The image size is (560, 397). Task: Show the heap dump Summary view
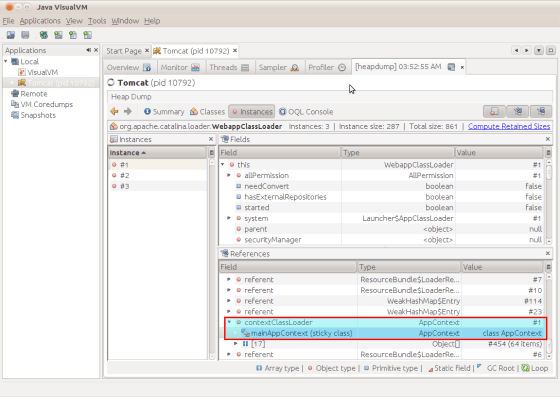(164, 112)
